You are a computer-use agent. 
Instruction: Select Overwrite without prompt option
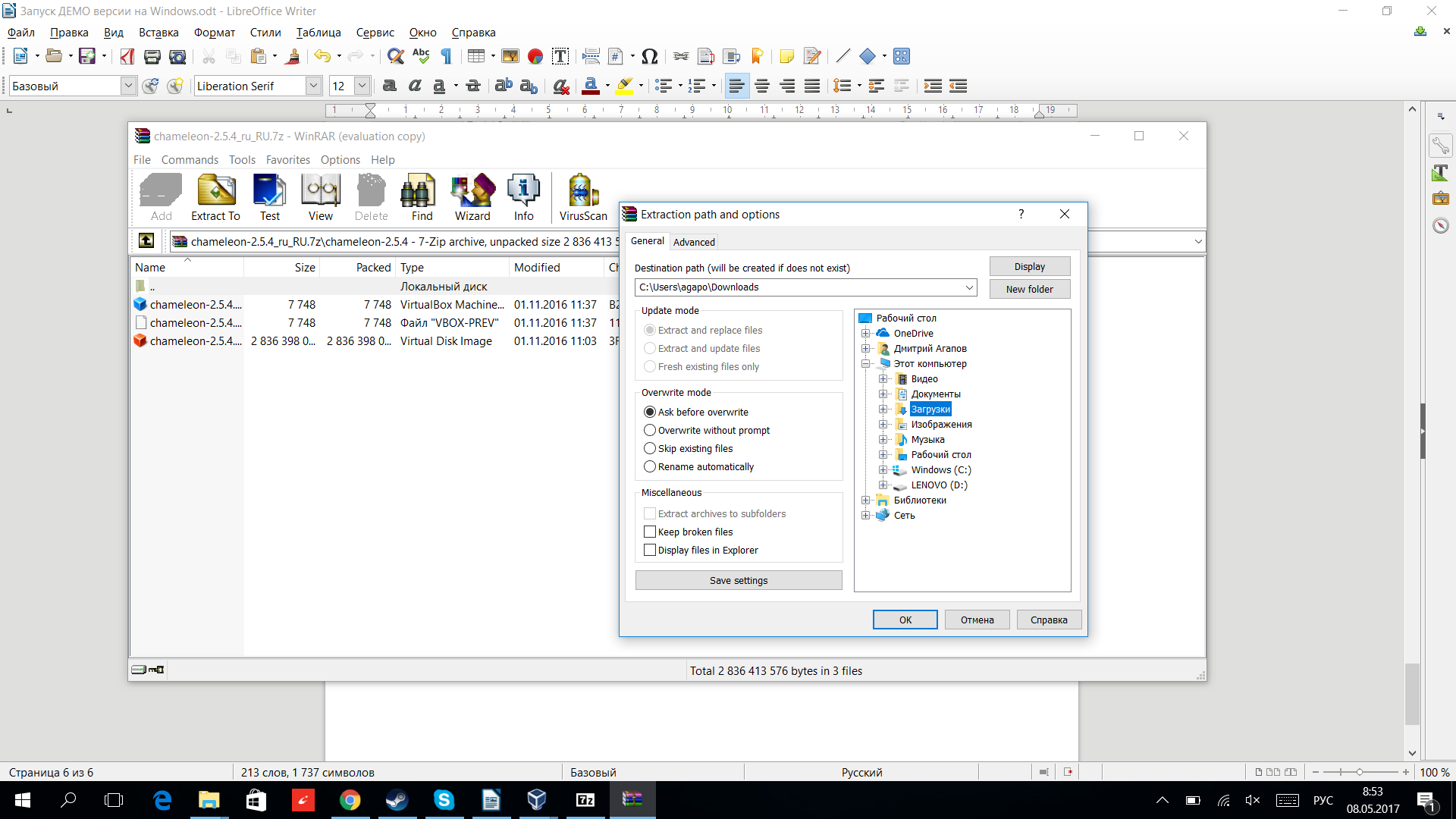point(707,430)
